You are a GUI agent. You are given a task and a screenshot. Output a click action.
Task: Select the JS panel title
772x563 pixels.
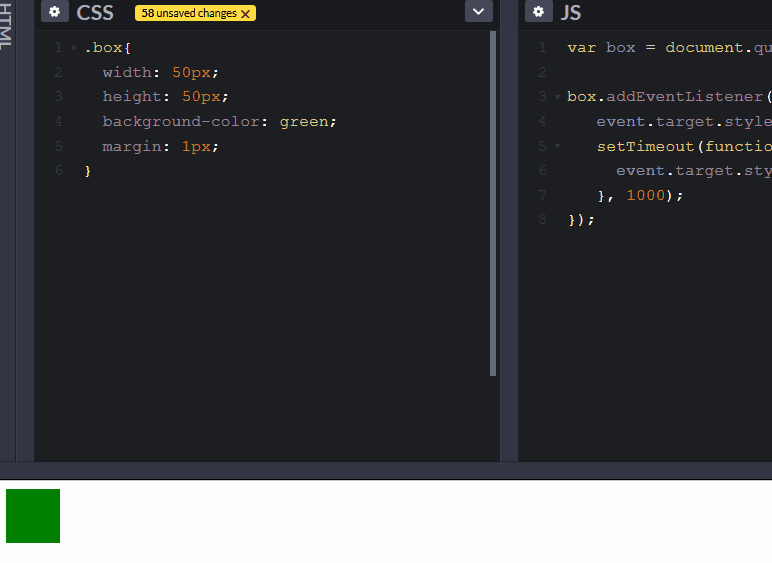click(571, 12)
